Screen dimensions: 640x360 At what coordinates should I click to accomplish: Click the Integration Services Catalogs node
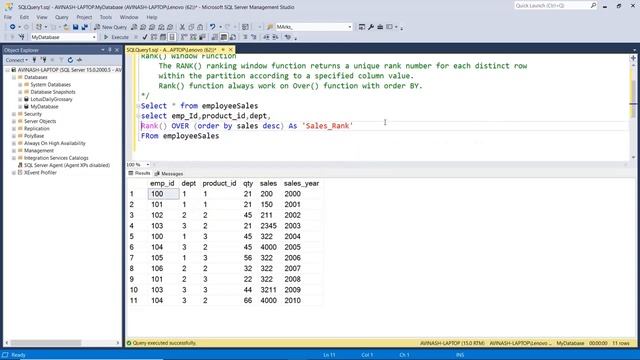click(x=56, y=158)
